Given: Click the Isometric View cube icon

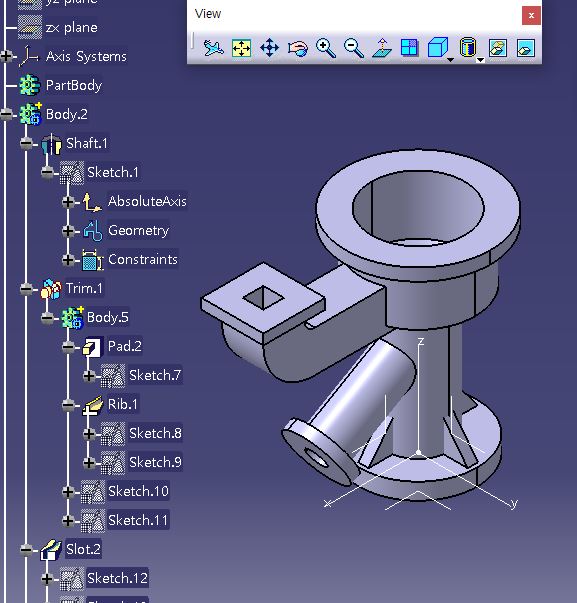Looking at the screenshot, I should point(438,48).
